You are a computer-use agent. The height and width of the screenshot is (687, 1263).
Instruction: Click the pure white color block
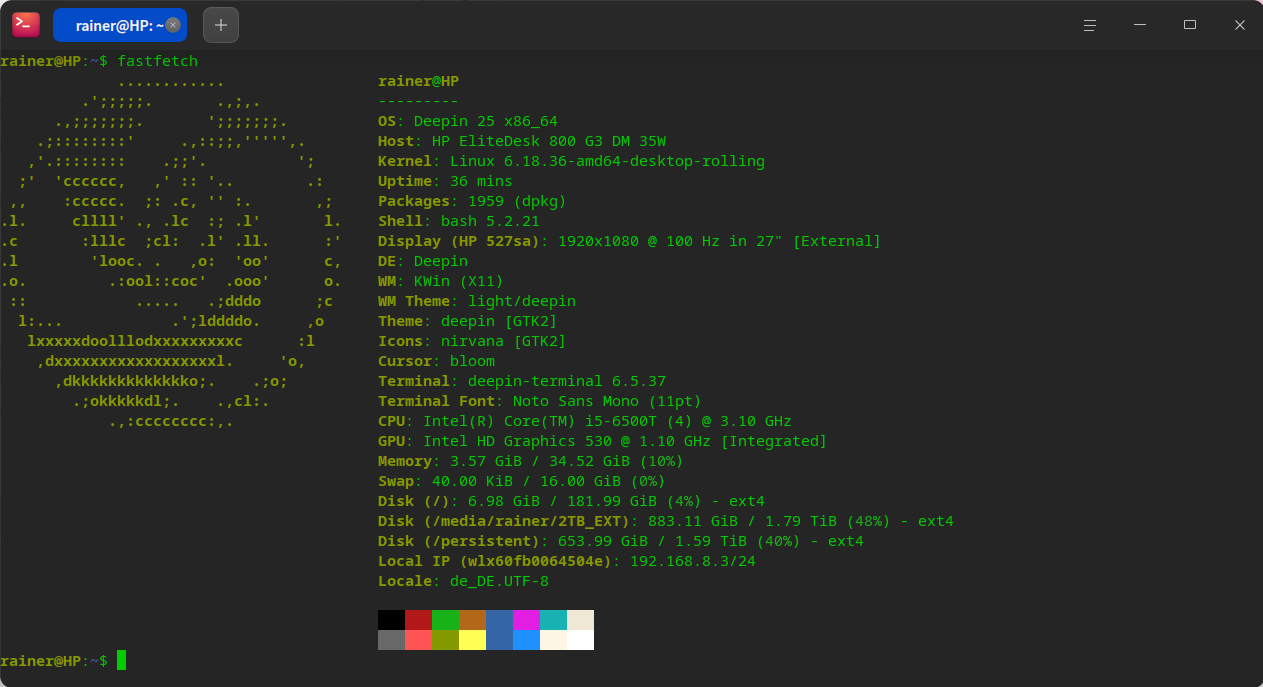coord(580,640)
